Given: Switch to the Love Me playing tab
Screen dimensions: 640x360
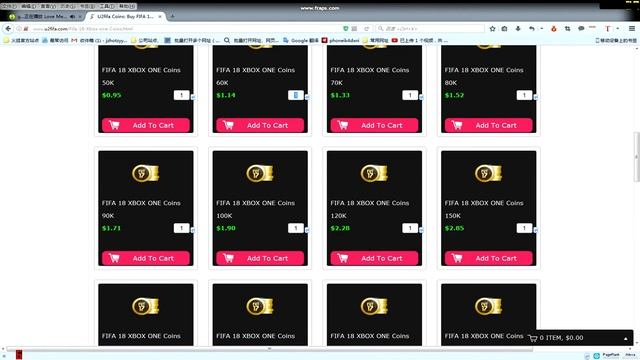Looking at the screenshot, I should tap(43, 17).
